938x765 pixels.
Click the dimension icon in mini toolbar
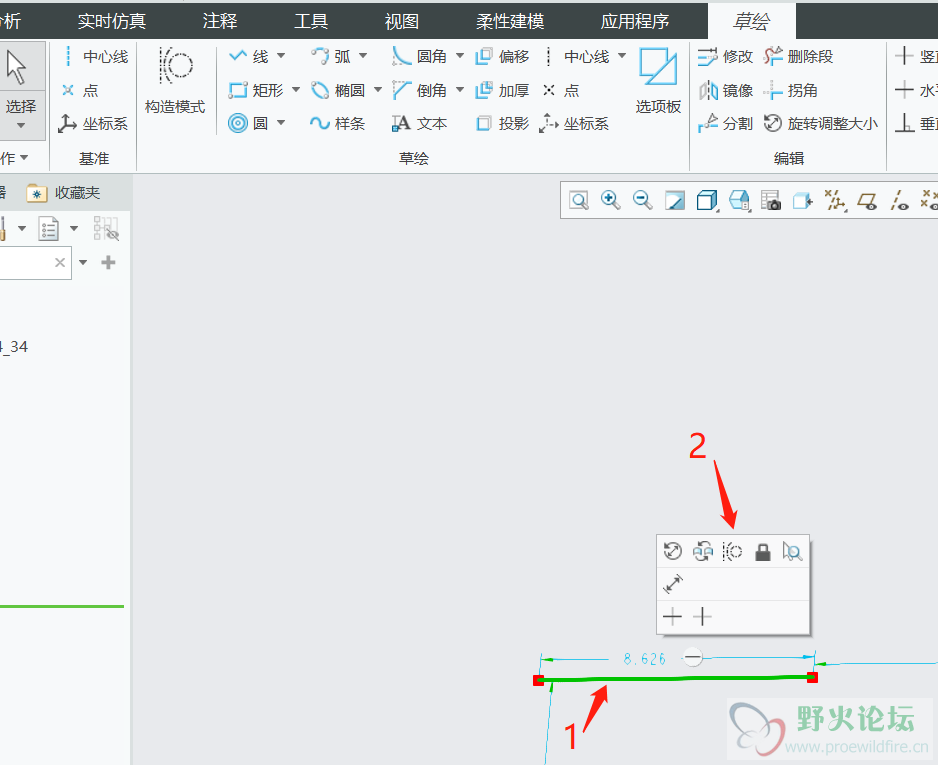click(673, 584)
